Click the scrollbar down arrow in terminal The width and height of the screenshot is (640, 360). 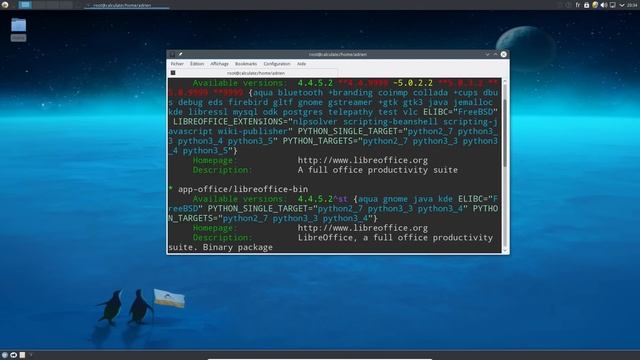click(505, 250)
